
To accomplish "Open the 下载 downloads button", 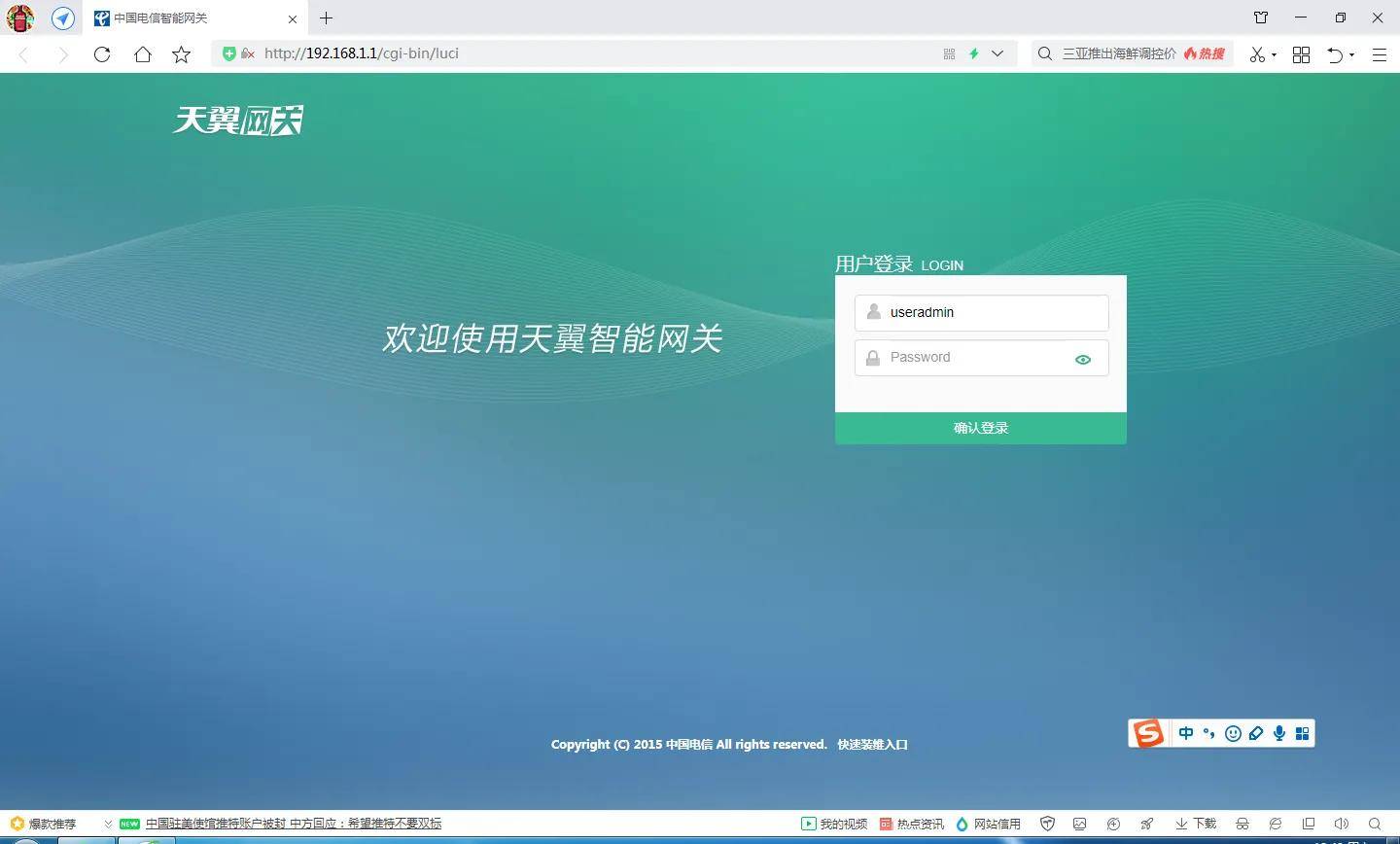I will [1196, 824].
